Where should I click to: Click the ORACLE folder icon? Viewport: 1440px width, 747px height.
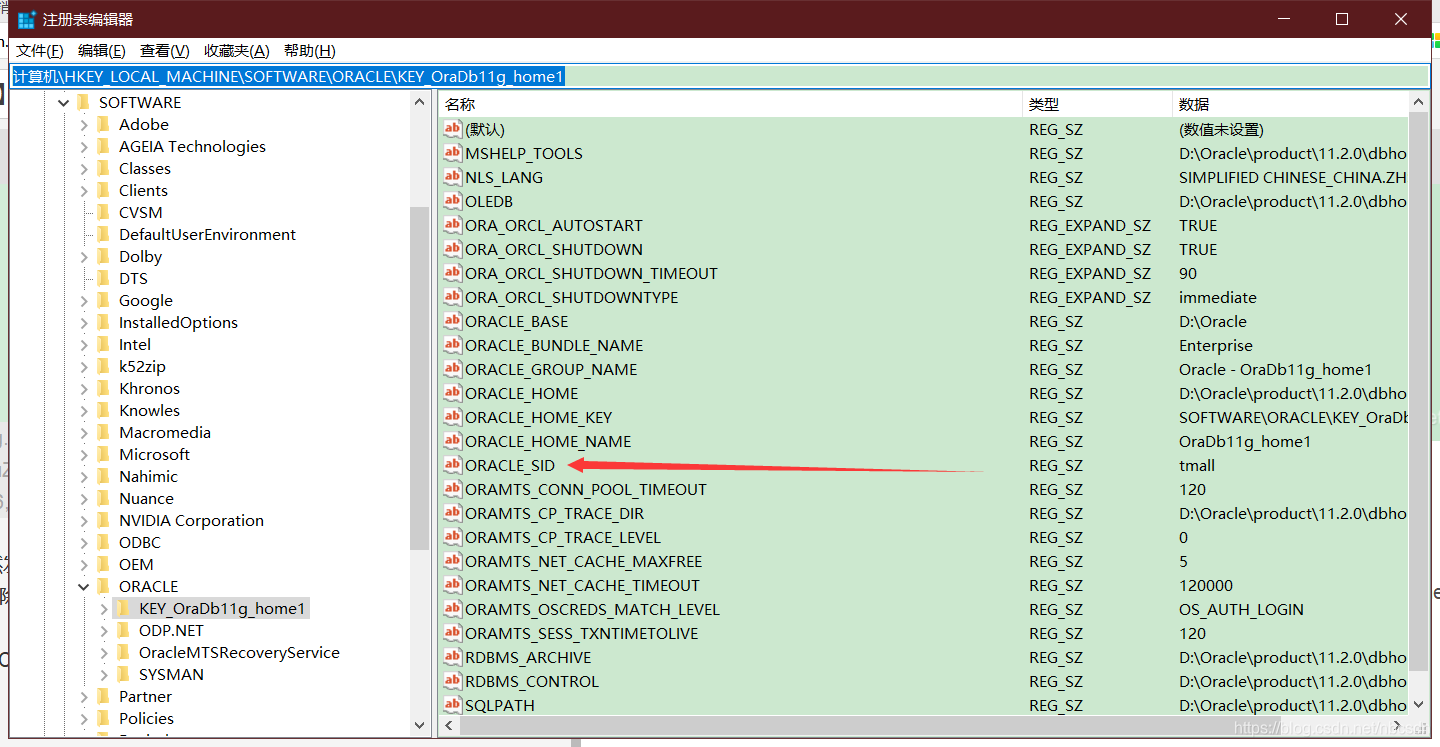[103, 586]
